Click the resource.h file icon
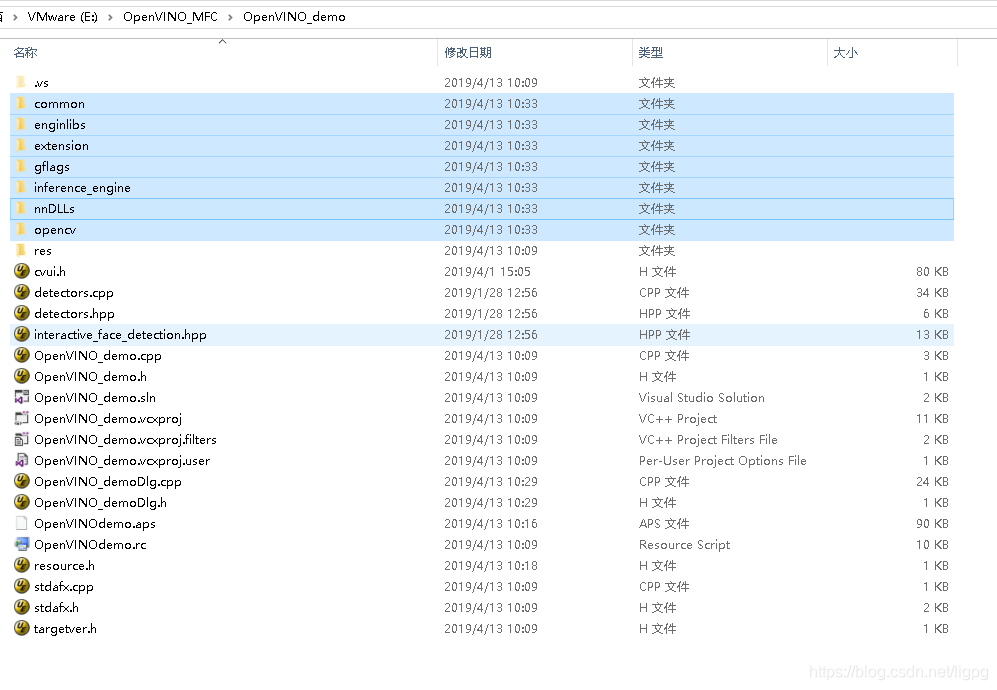Screen dimensions: 997x690 point(22,565)
